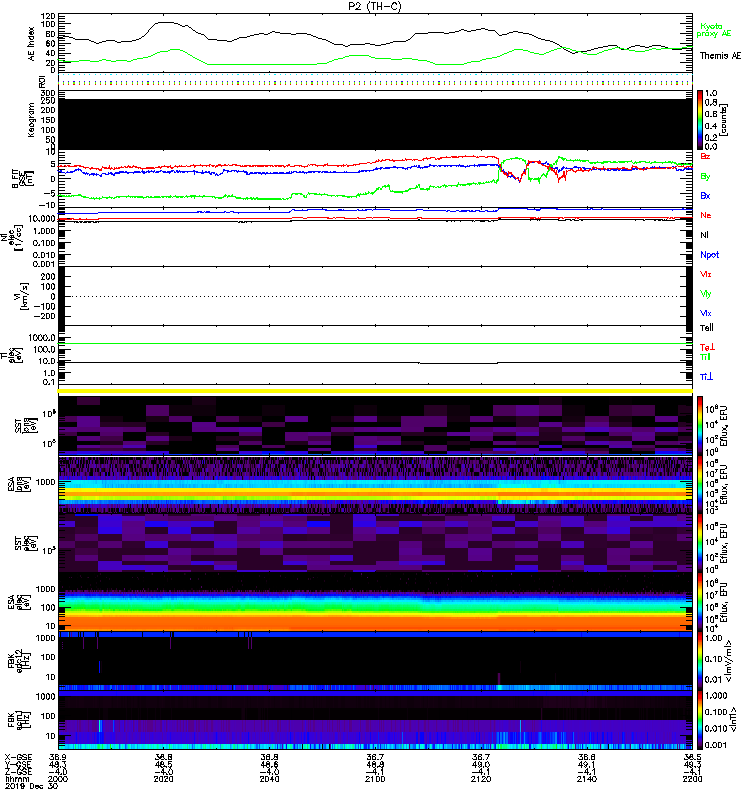
Task: Select the black "Ni" legend label
Action: tap(704, 235)
